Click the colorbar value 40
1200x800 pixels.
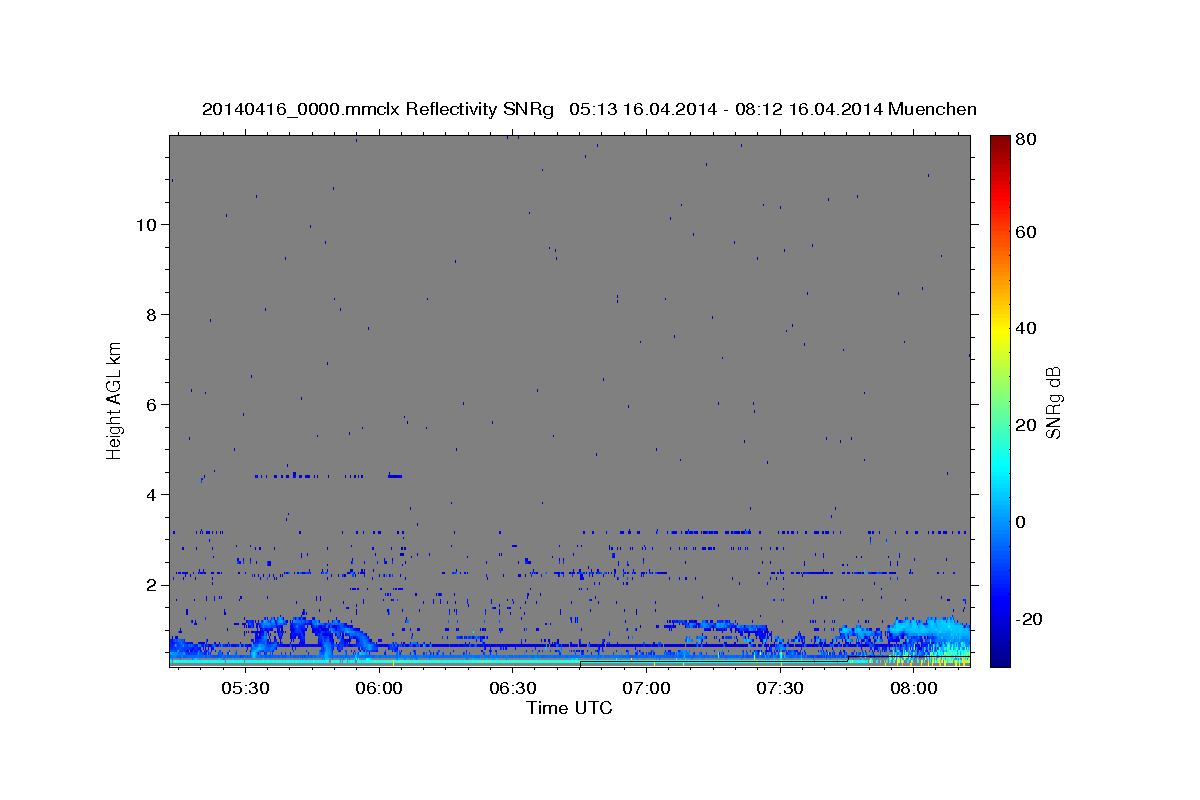click(1027, 328)
